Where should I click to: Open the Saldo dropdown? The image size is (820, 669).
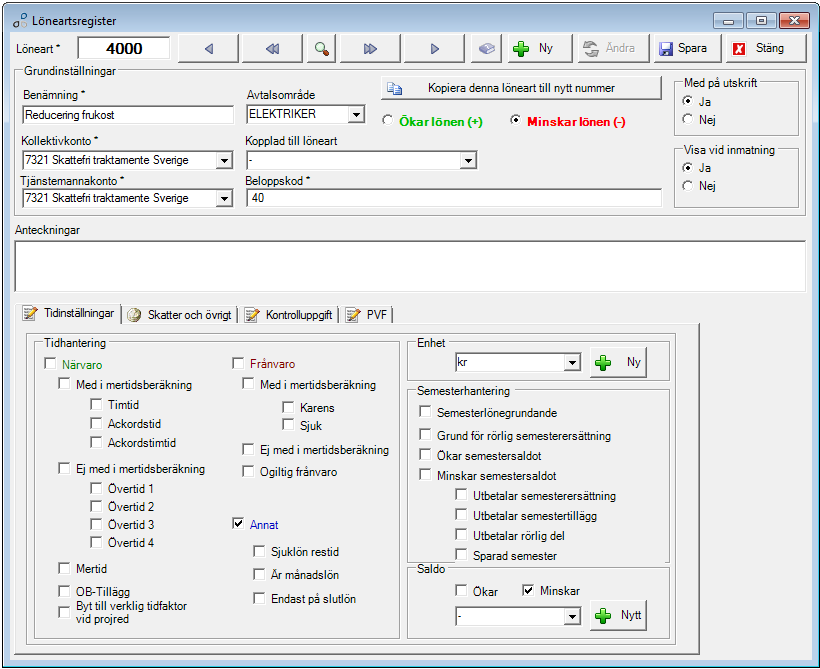click(573, 616)
